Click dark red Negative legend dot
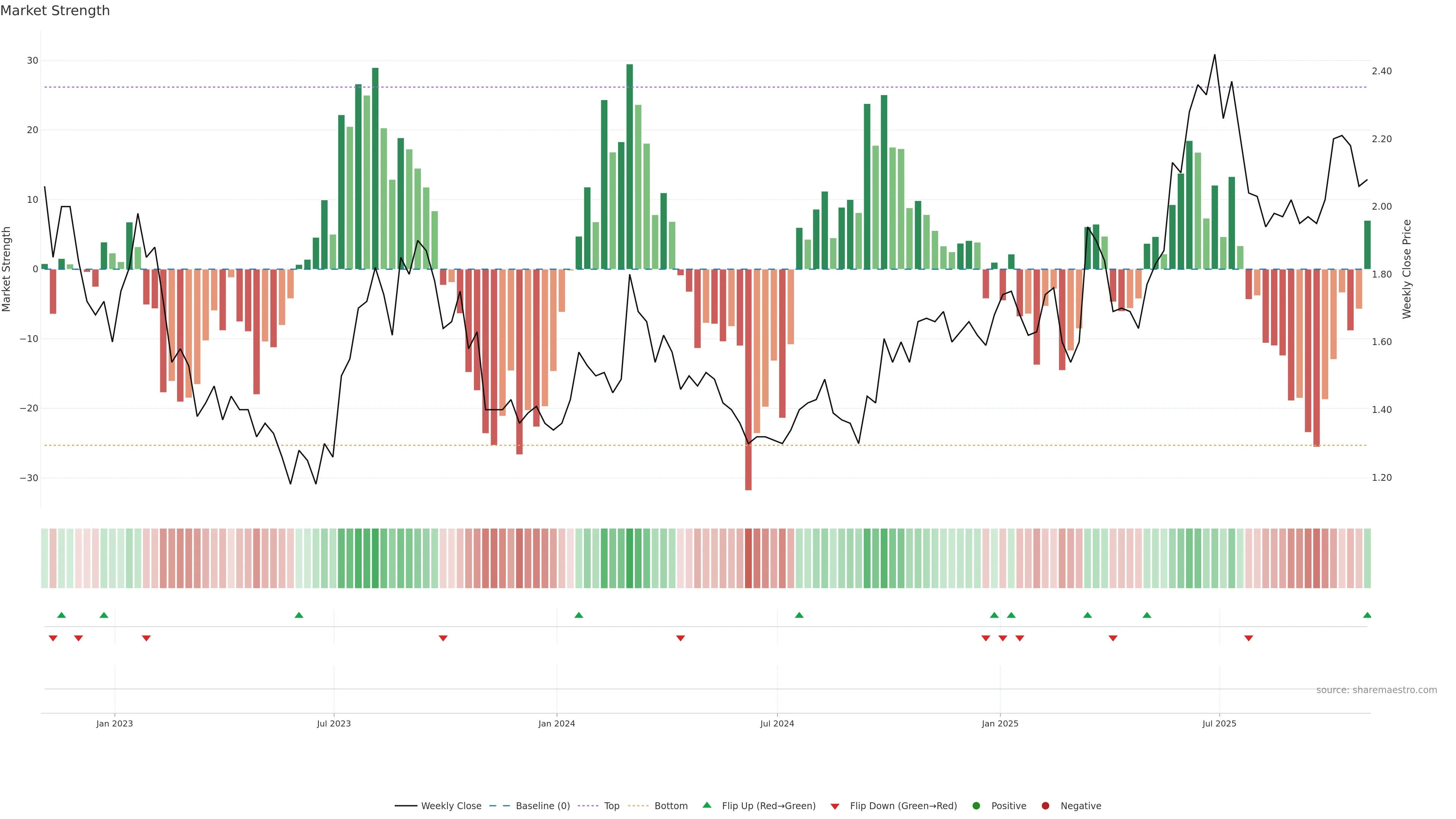Viewport: 1456px width, 819px height. tap(1045, 805)
